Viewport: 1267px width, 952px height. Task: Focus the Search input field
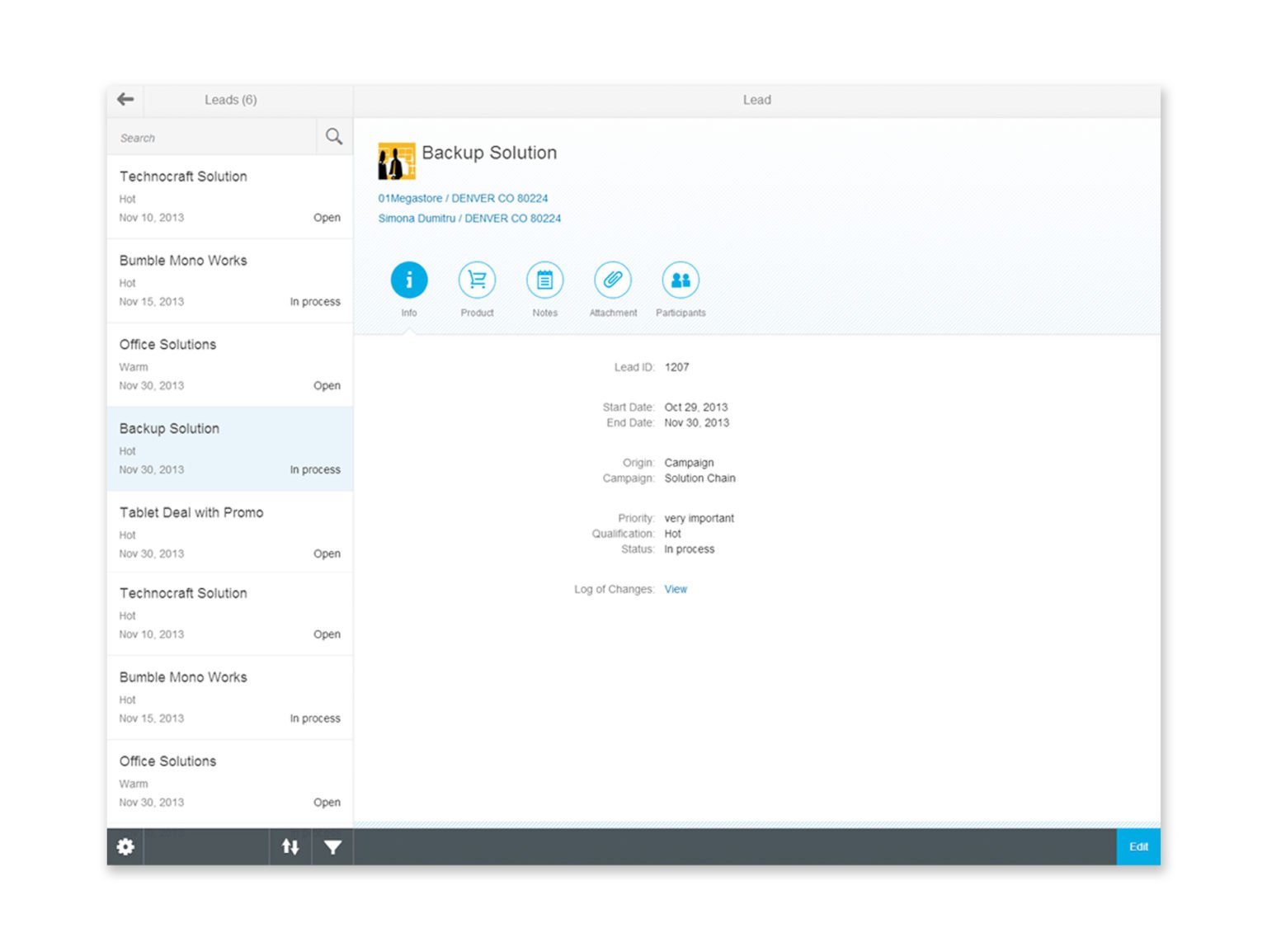coord(211,137)
